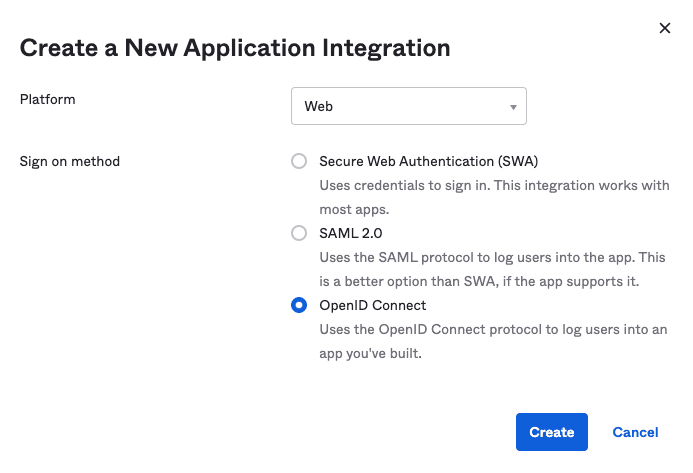Click the 'Uses credentials to sign in' description
The width and height of the screenshot is (693, 473).
(494, 186)
